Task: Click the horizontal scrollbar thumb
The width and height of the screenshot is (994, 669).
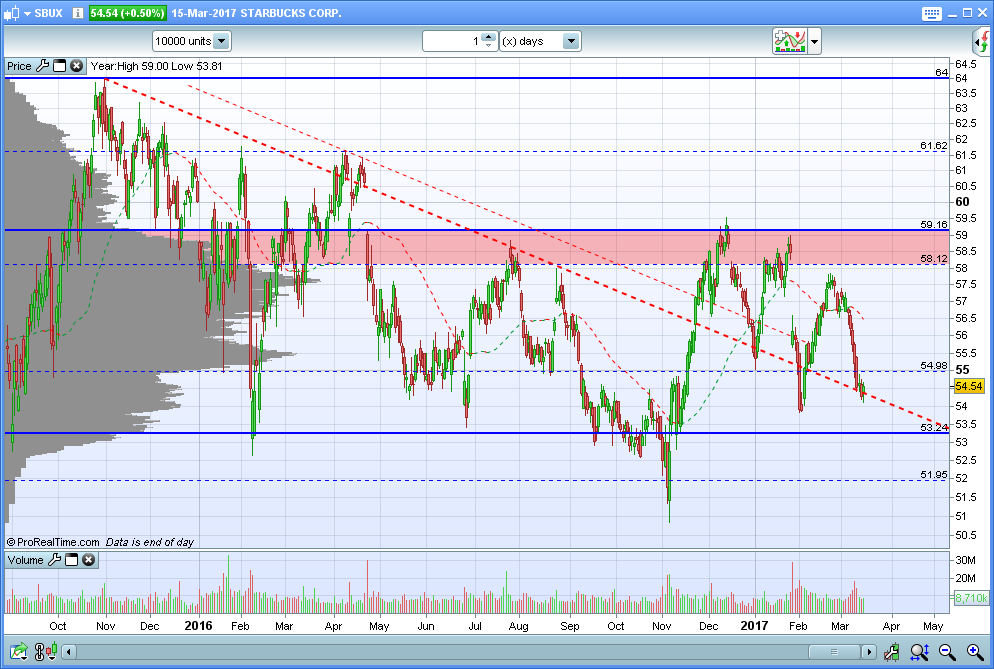Action: pos(834,652)
